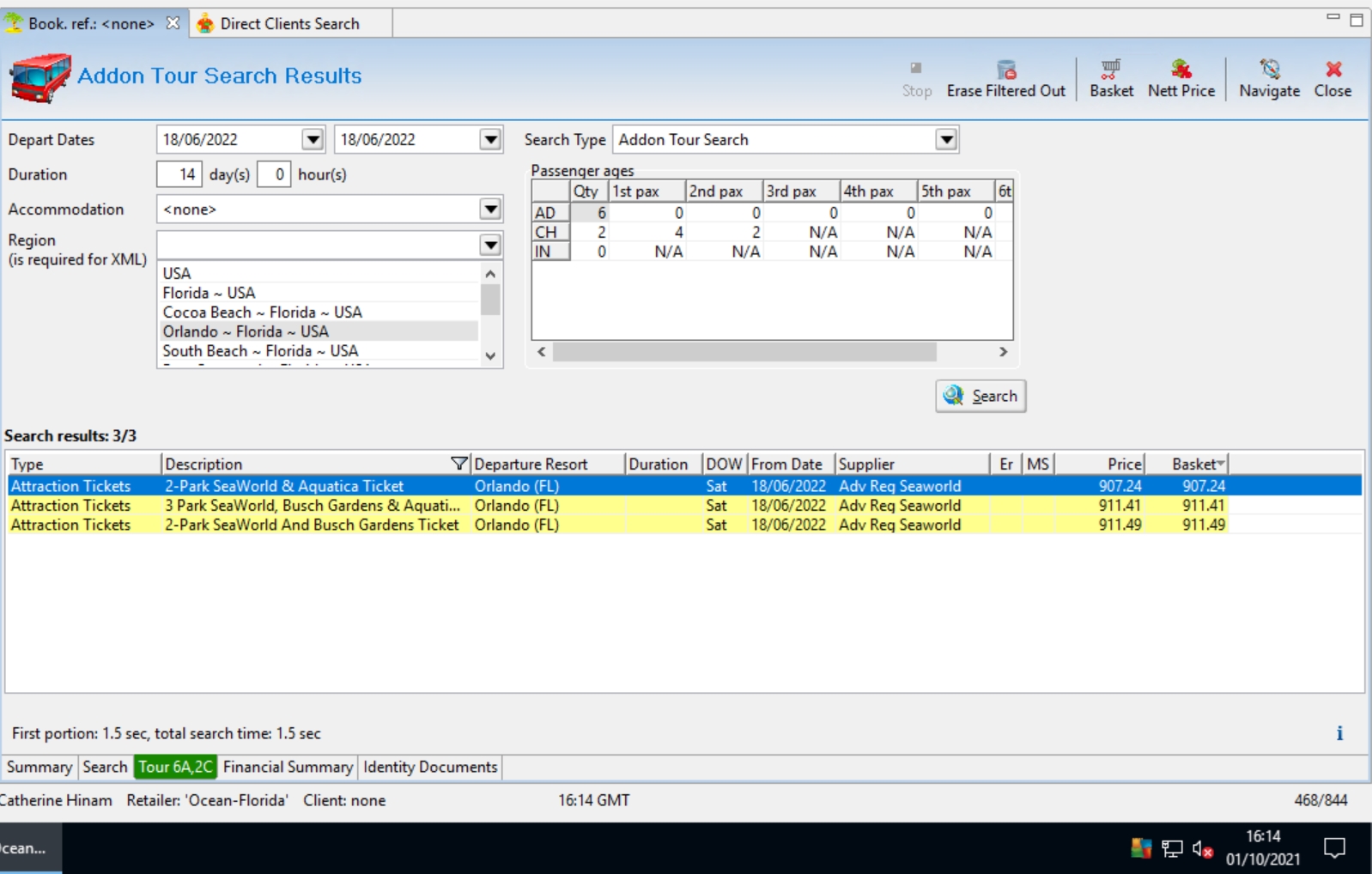Click the 911.41 price cell
Screen dimensions: 1372x874
[1101, 506]
